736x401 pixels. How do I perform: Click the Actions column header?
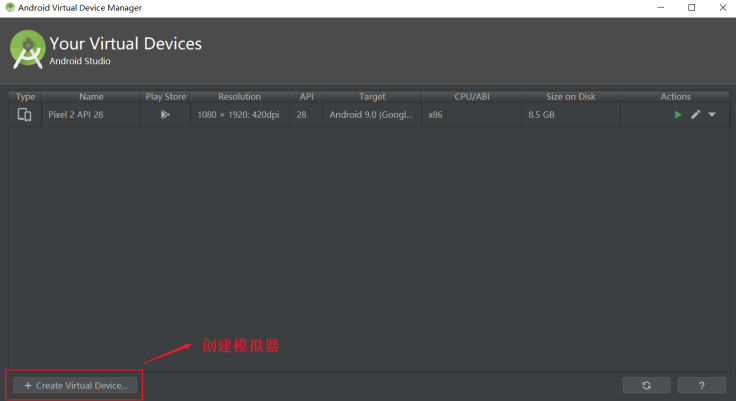coord(675,97)
